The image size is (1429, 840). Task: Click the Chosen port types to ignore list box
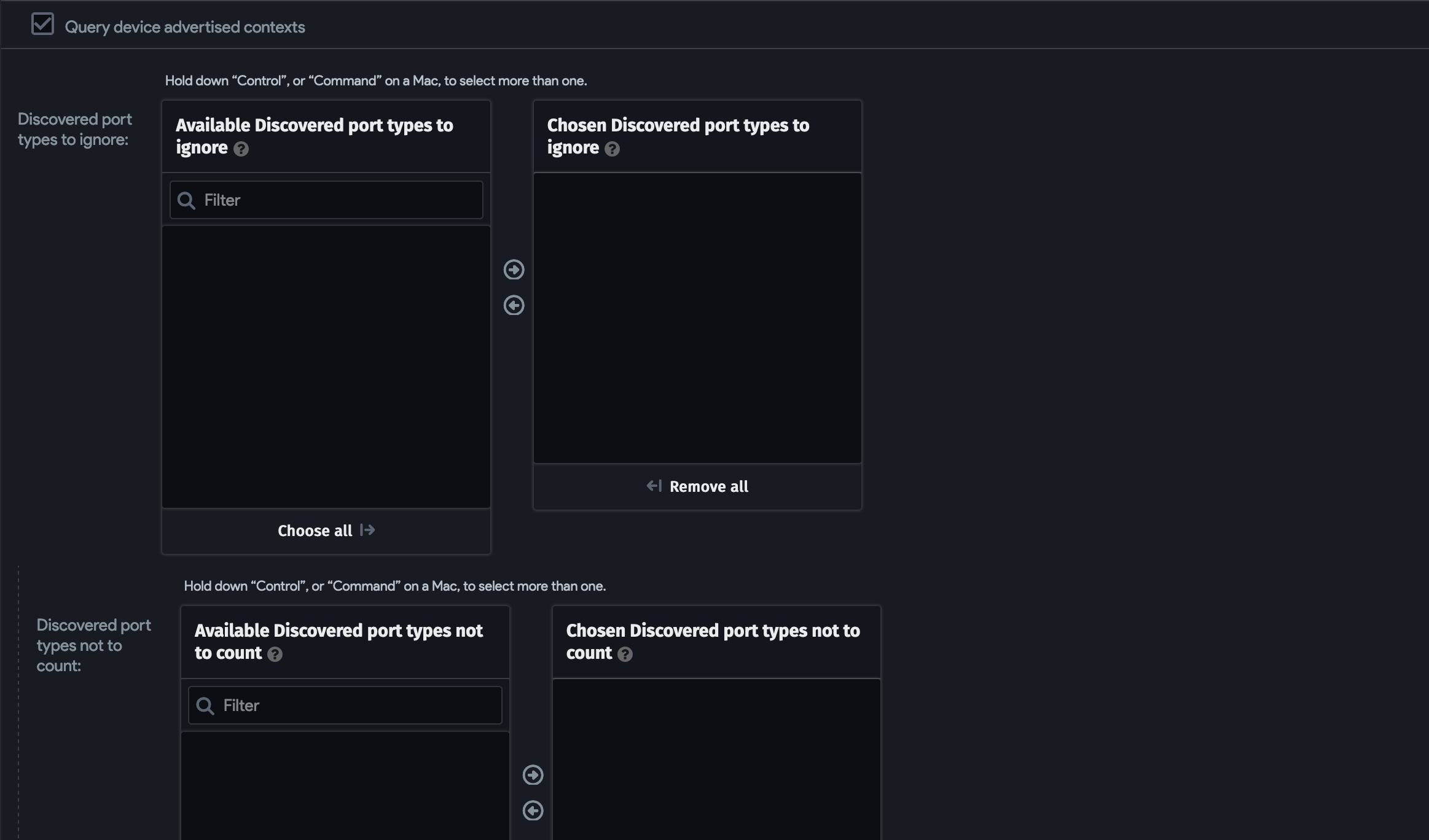697,317
